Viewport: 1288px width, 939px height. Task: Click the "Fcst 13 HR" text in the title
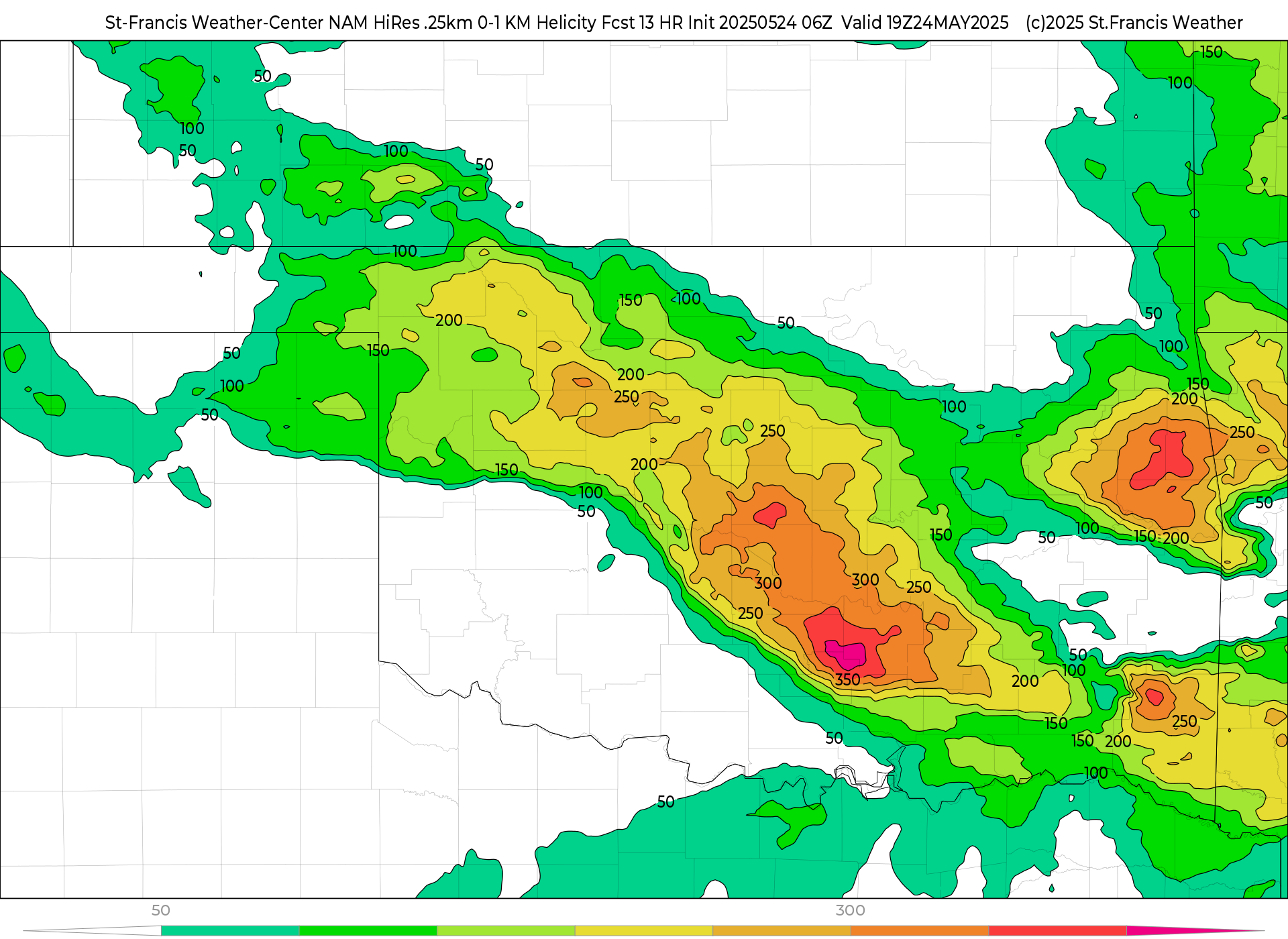pos(642,23)
